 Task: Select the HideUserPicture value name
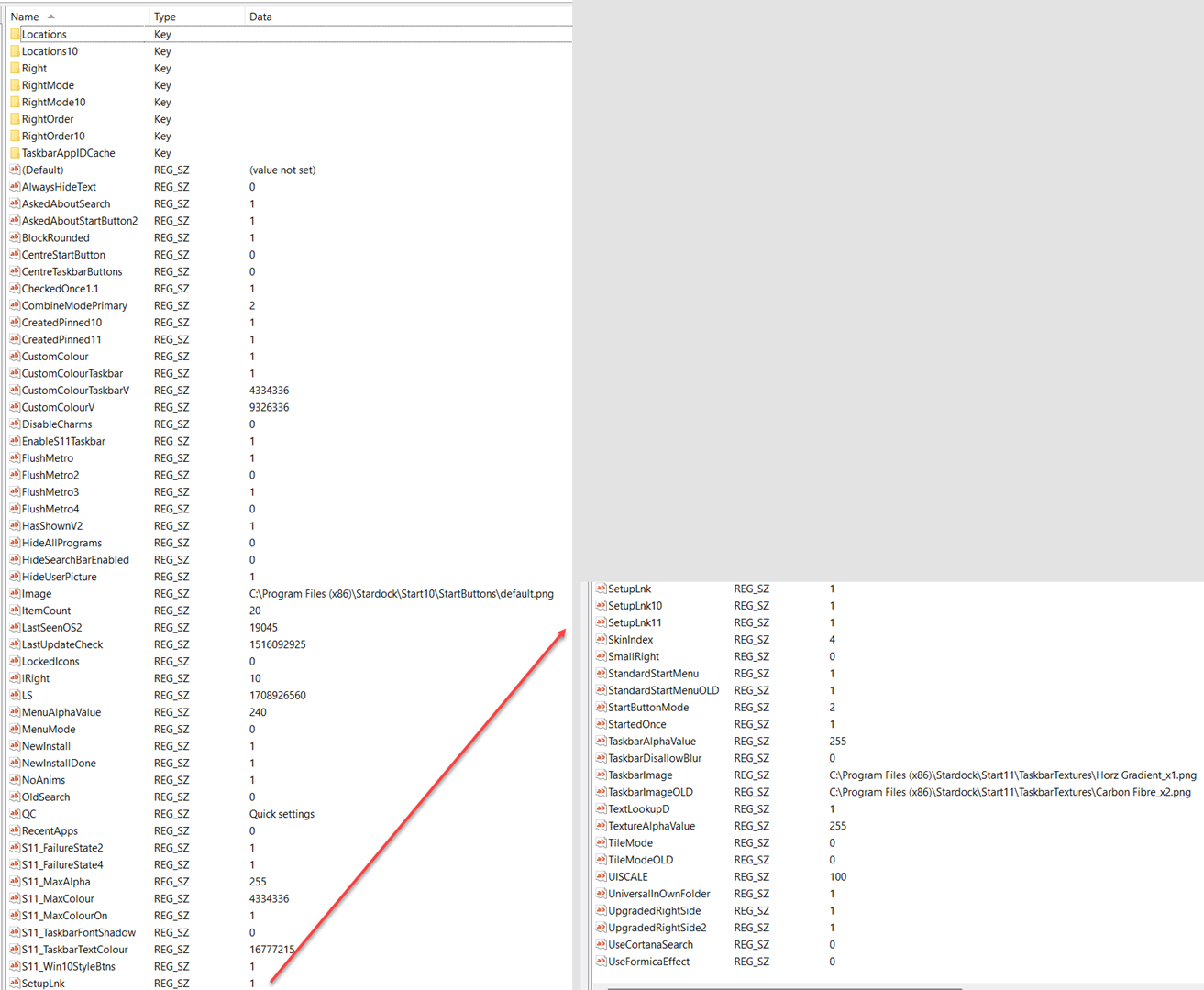click(60, 577)
